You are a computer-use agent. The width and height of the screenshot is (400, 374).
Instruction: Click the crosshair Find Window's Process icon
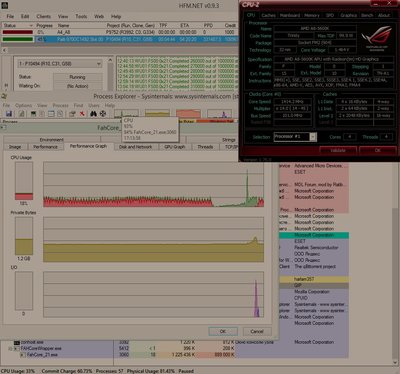pyautogui.click(x=103, y=114)
